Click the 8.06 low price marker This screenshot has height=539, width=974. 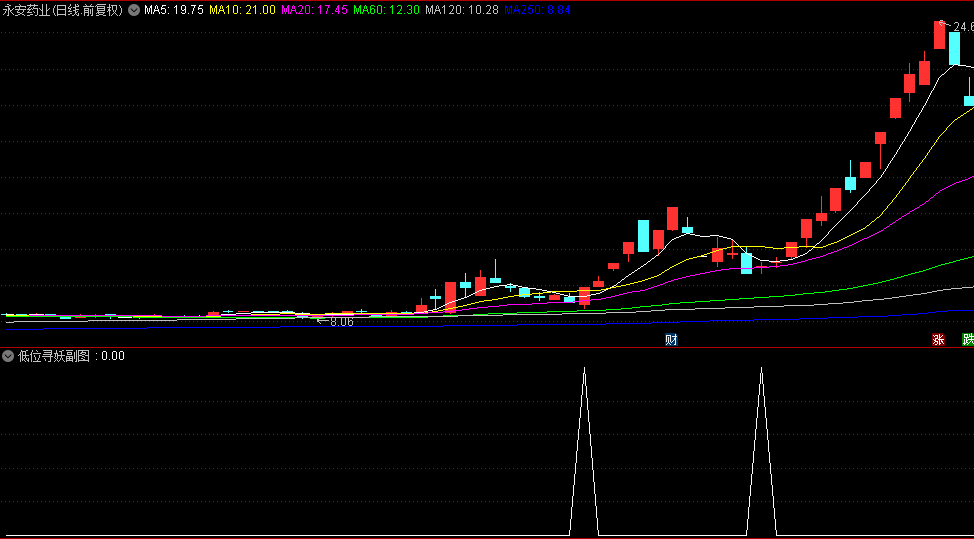(x=340, y=322)
